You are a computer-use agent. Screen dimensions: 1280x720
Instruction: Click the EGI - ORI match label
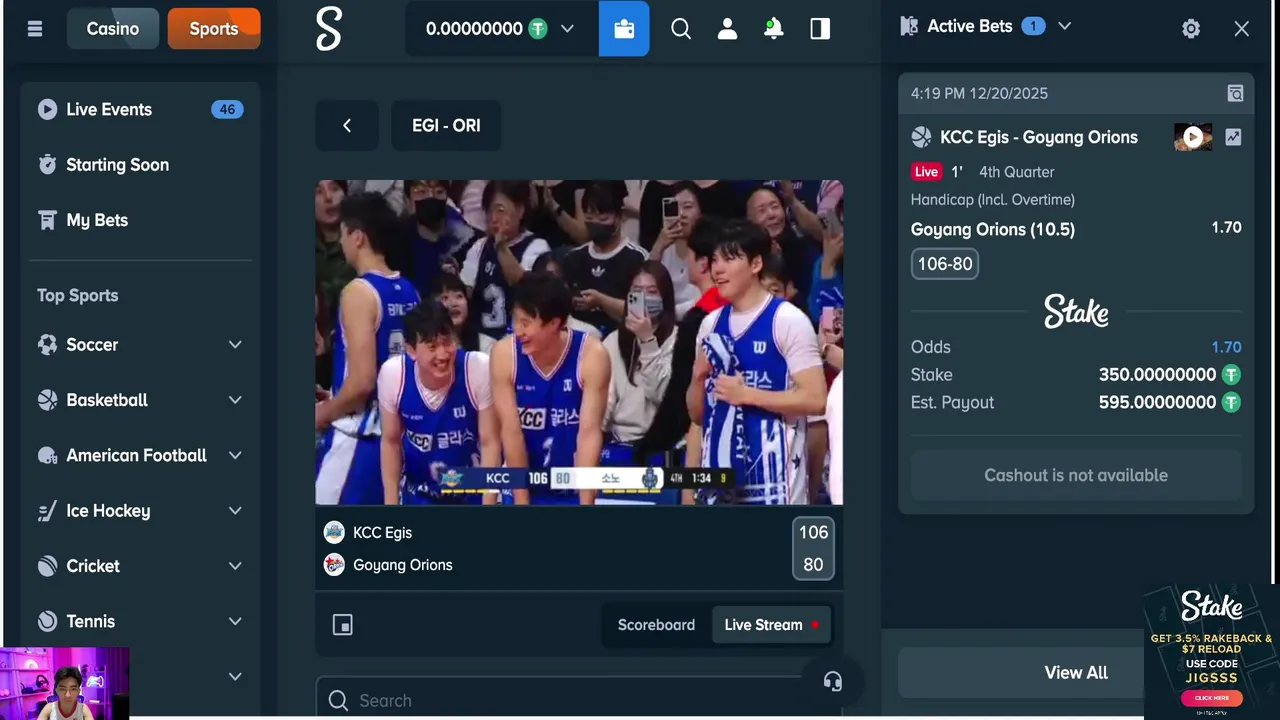[x=446, y=125]
